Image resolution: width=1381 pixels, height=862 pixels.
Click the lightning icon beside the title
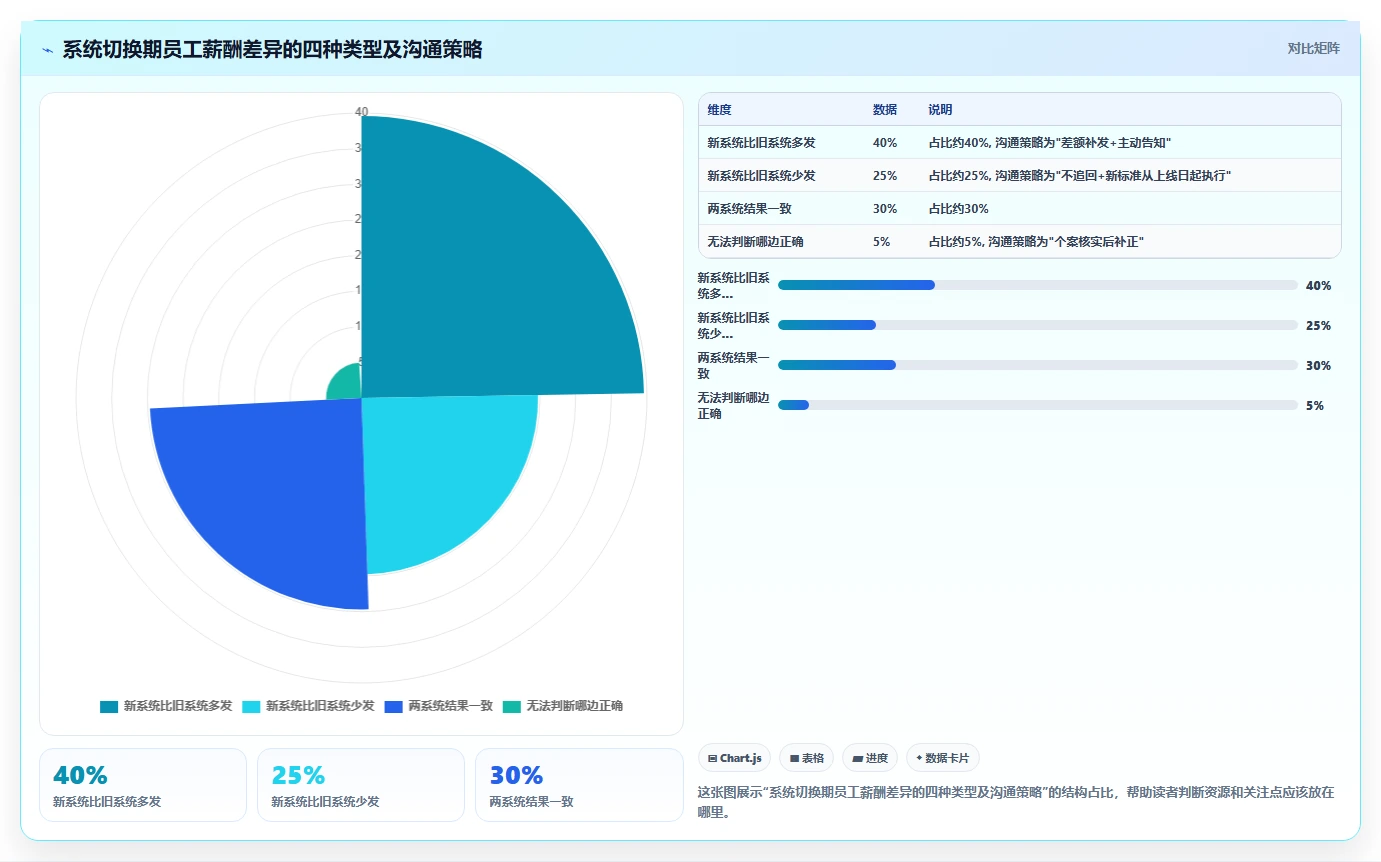click(47, 49)
